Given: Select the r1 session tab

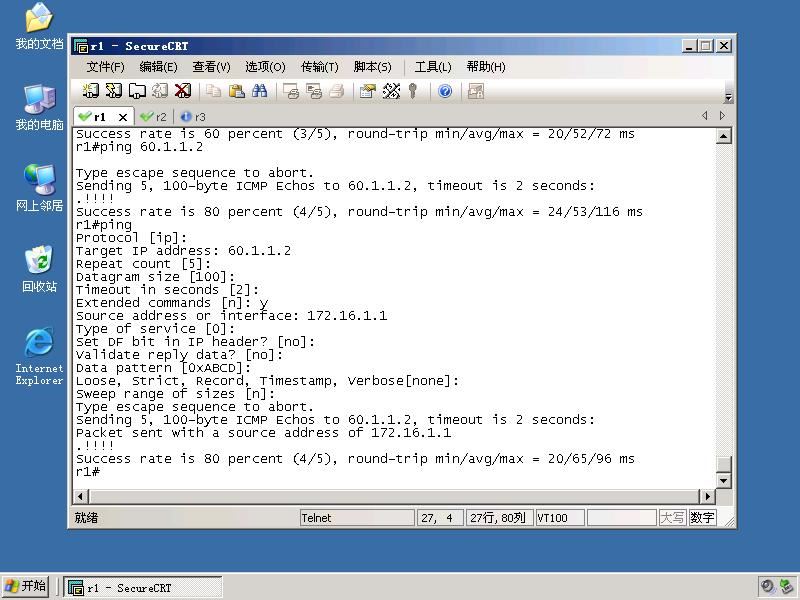Looking at the screenshot, I should pos(98,117).
